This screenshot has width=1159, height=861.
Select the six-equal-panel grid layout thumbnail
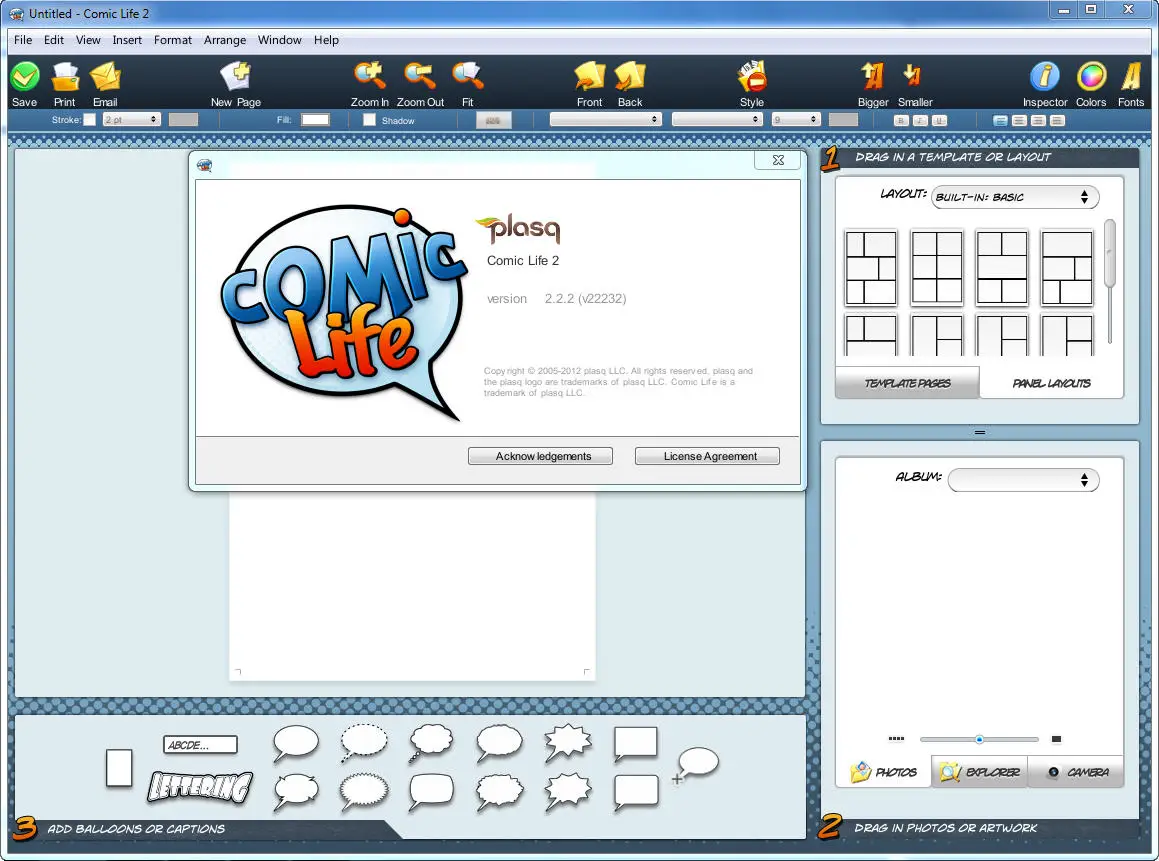pos(937,268)
